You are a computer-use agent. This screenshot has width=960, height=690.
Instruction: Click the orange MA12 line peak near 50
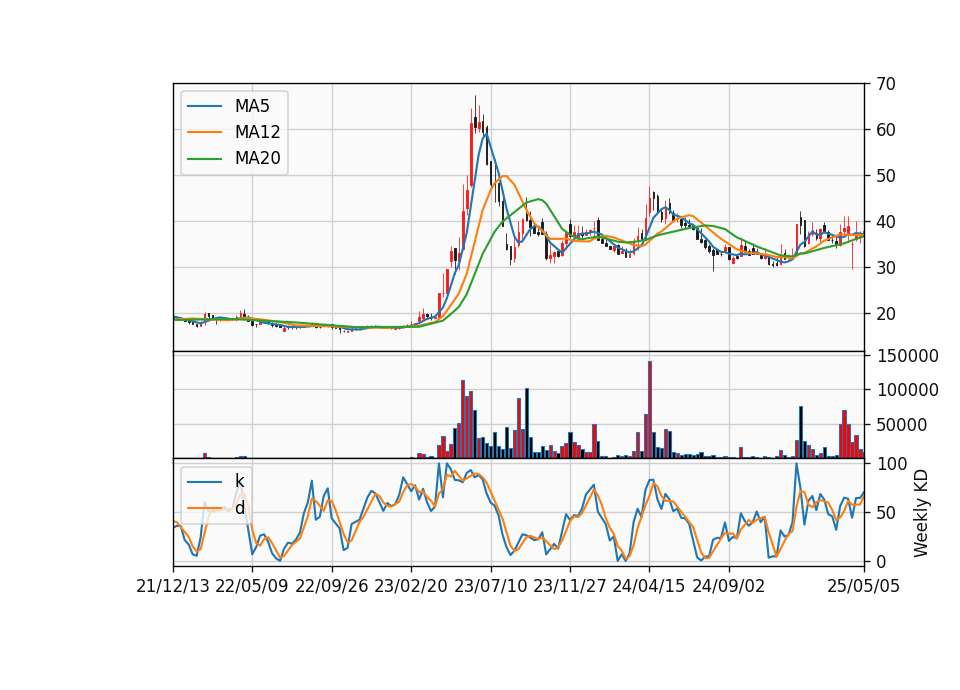tap(504, 176)
